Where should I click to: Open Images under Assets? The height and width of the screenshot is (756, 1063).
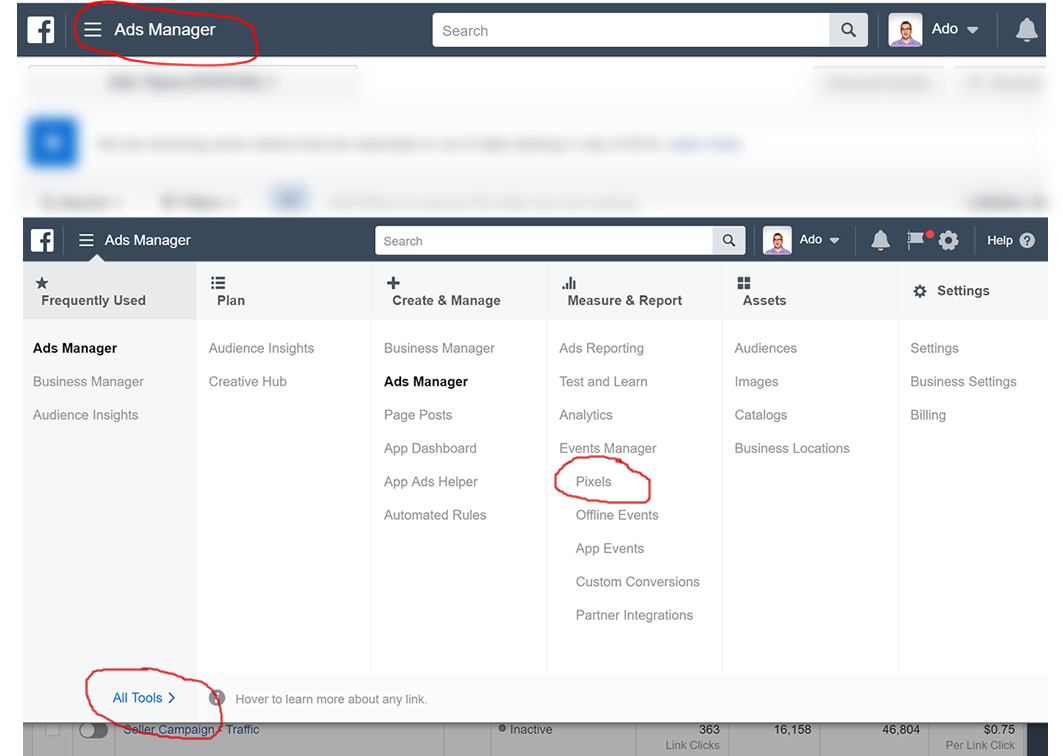click(x=756, y=382)
